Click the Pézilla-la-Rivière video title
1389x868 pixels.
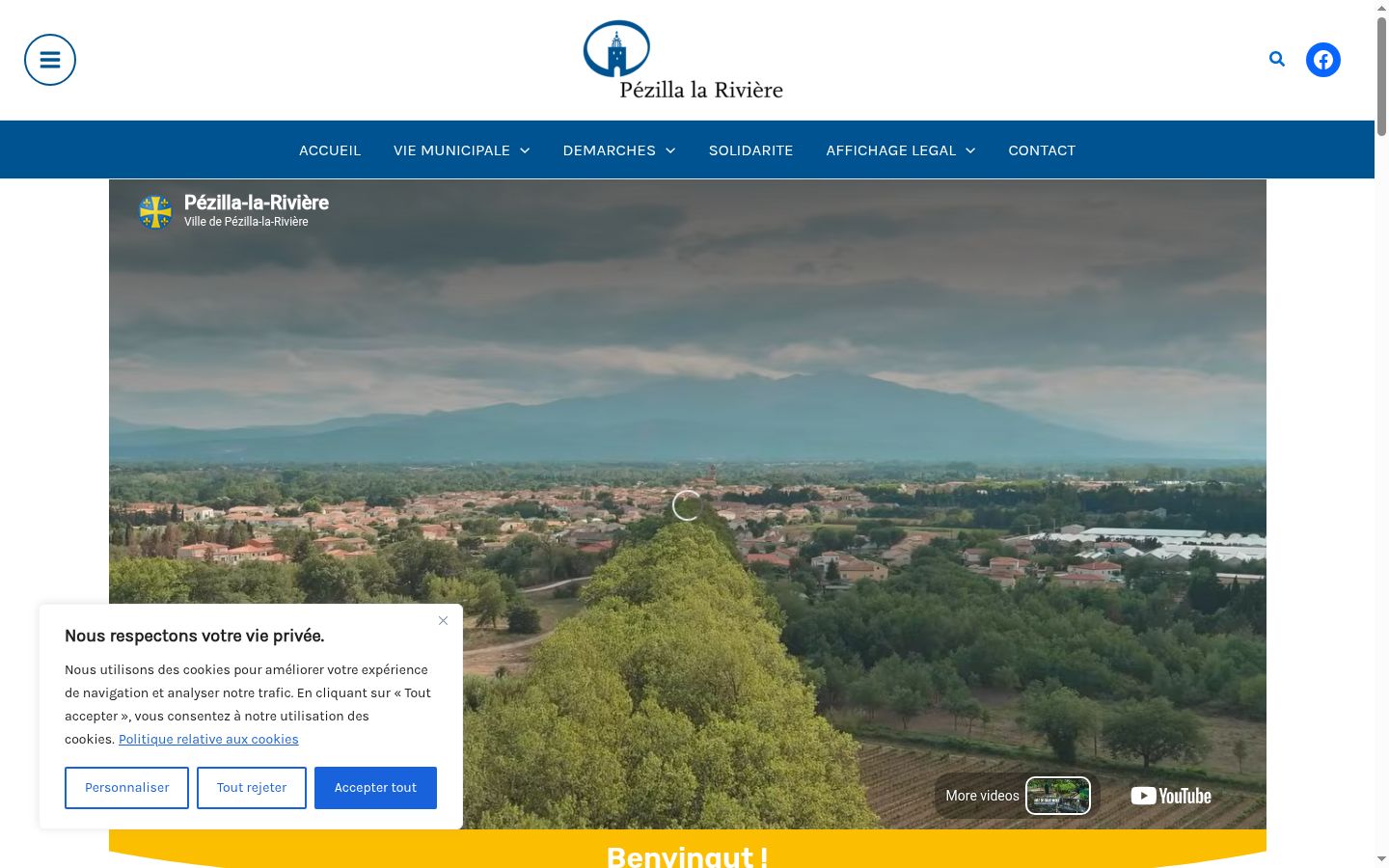coord(257,203)
